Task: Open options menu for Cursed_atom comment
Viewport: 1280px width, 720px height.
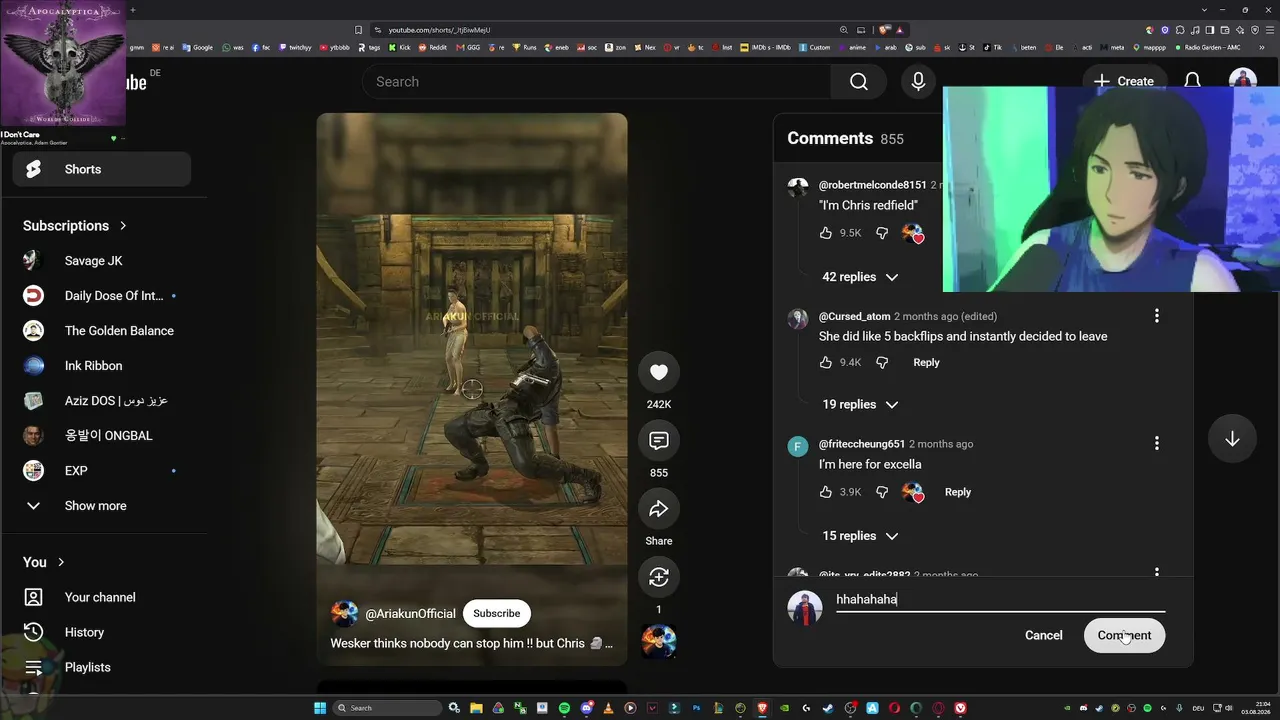Action: pos(1156,316)
